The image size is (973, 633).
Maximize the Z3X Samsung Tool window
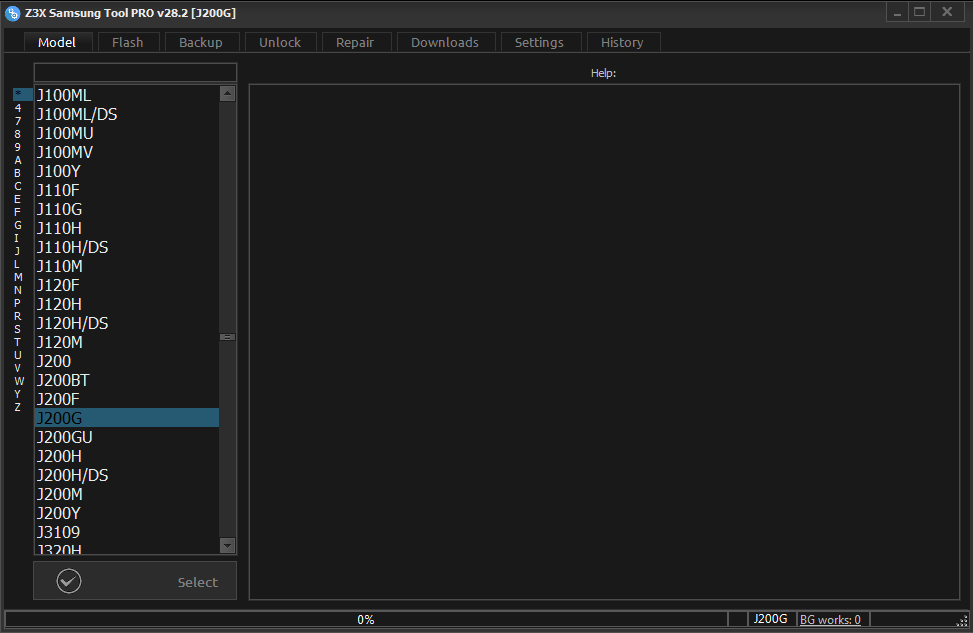[x=920, y=12]
